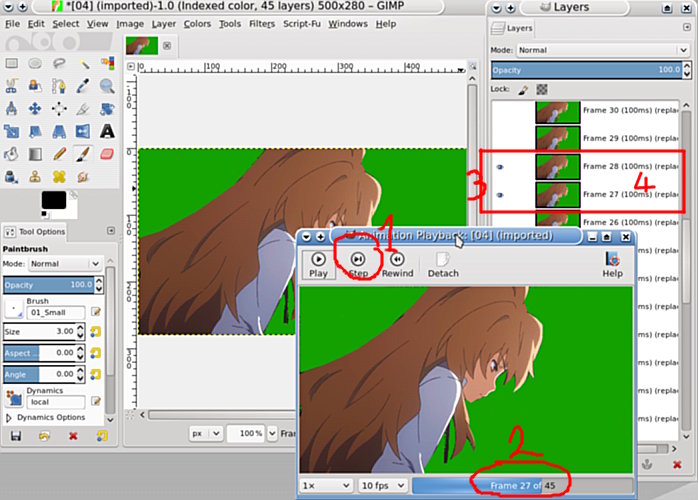The image size is (698, 500).
Task: Select the Rectangle Select tool
Action: coord(12,63)
